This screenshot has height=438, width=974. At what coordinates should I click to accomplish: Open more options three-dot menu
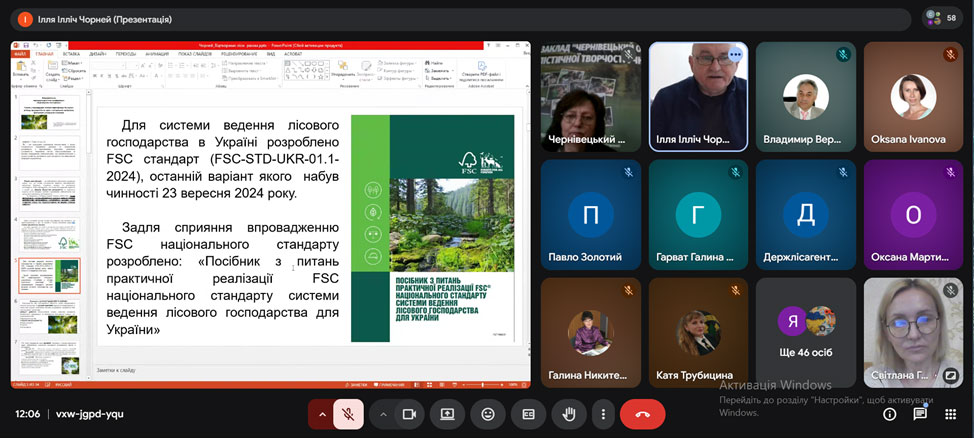(601, 413)
